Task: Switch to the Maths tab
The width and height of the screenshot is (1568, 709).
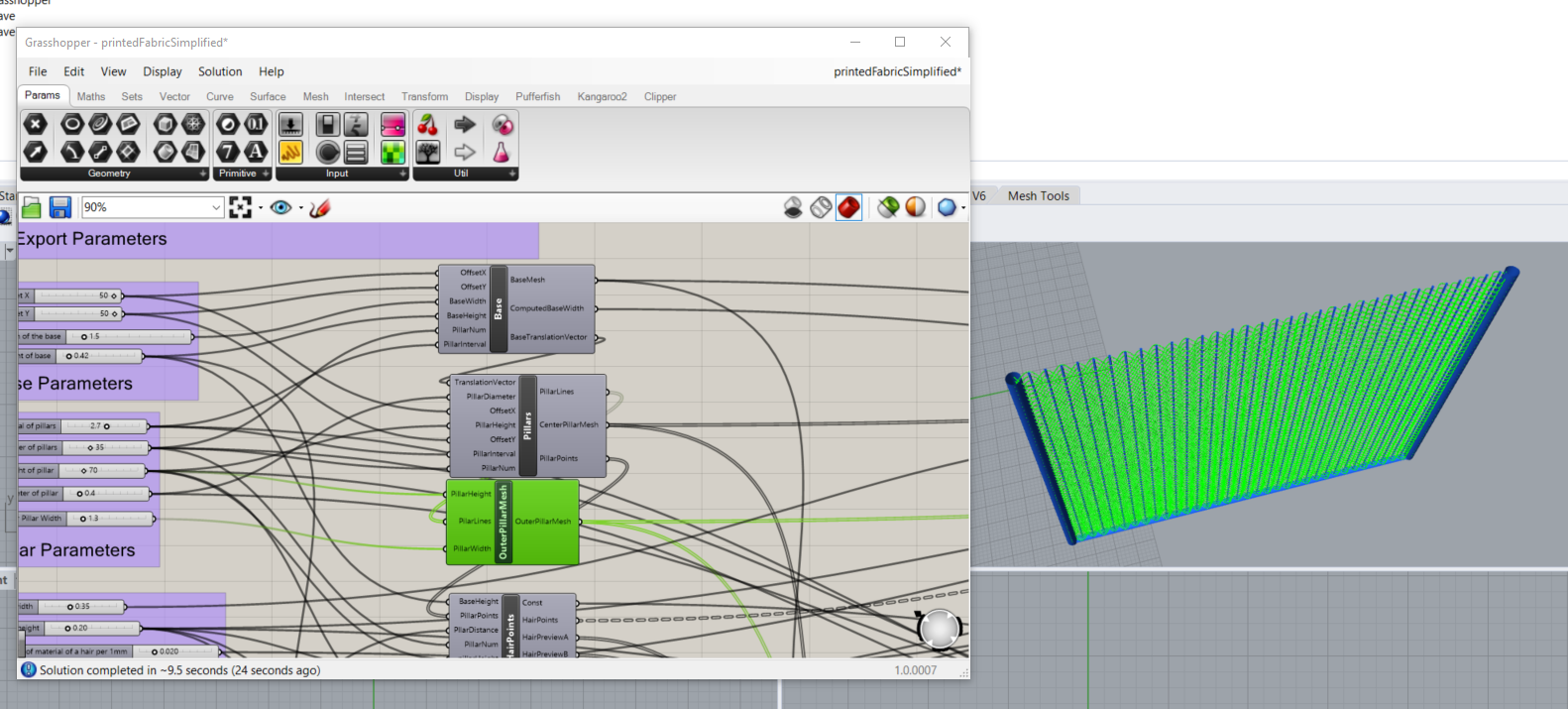Action: pyautogui.click(x=91, y=96)
